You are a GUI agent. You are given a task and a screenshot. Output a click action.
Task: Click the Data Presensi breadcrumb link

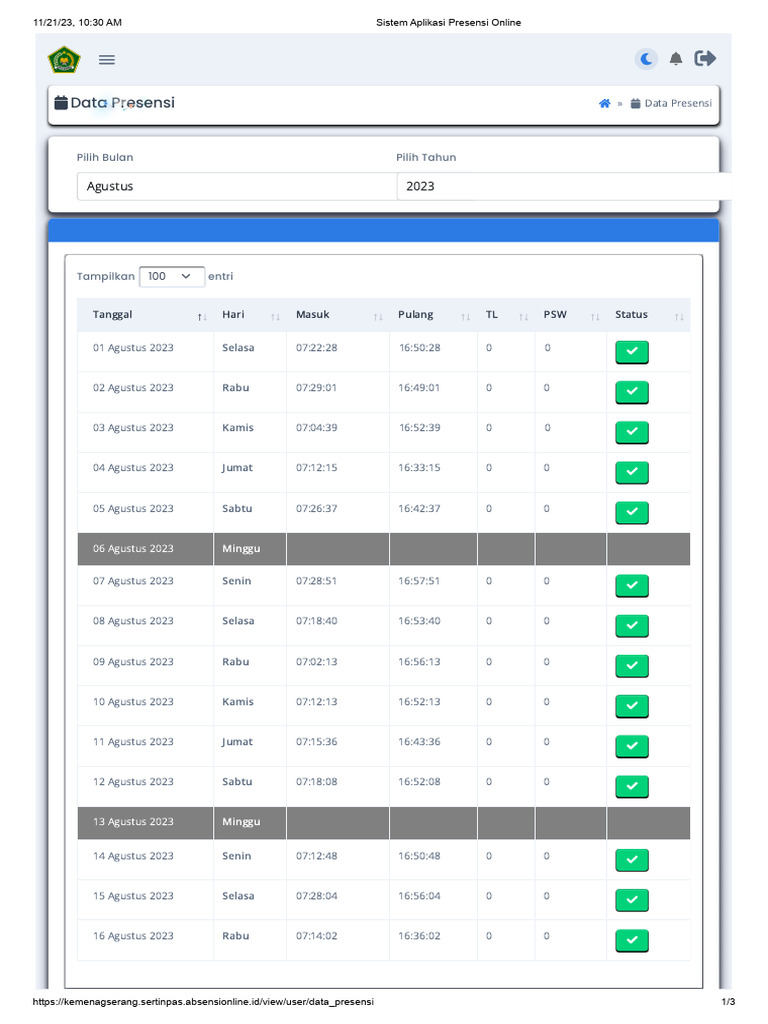point(677,103)
